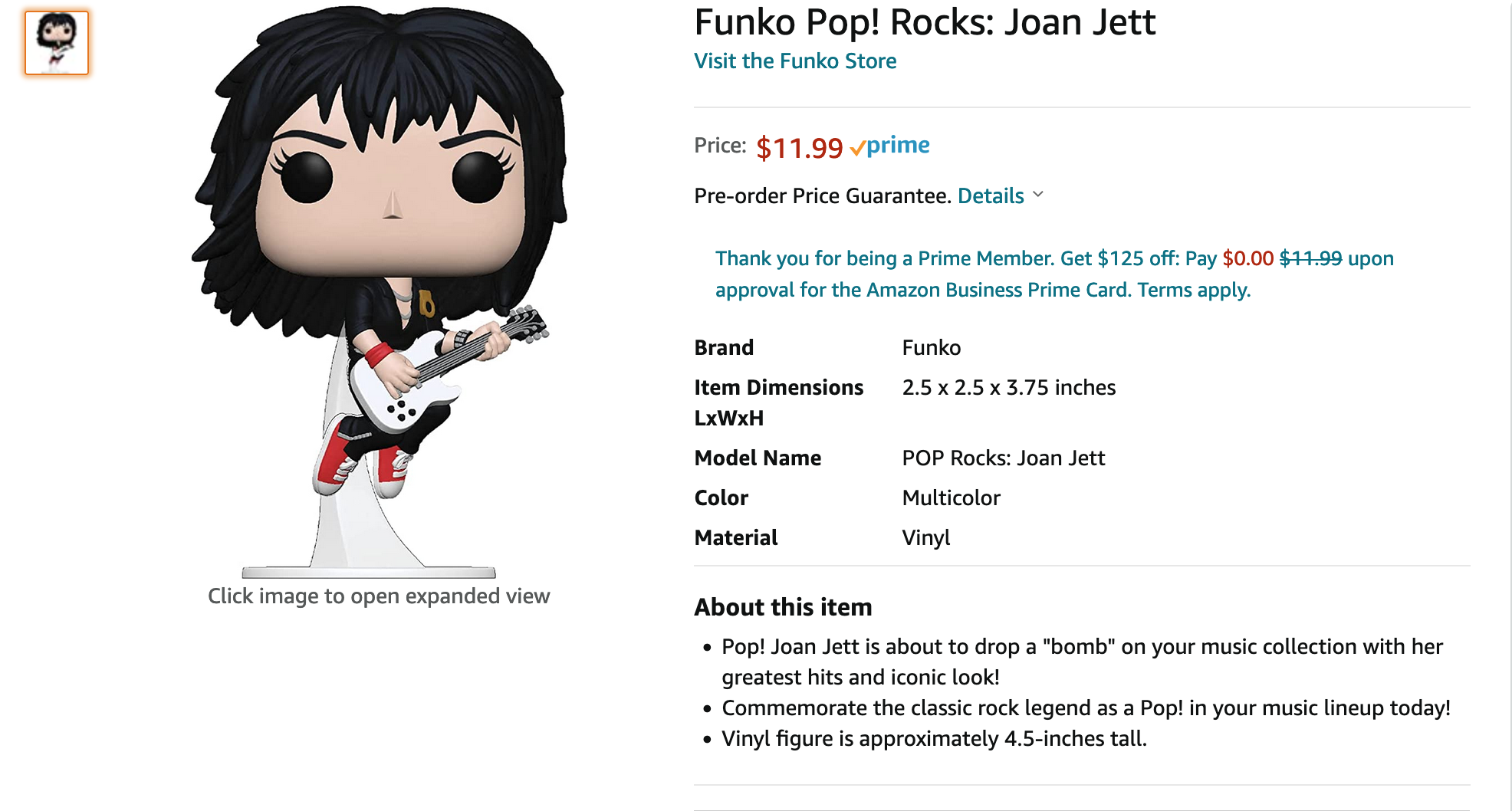Click the Funko brand value
1512x811 pixels.
click(931, 348)
